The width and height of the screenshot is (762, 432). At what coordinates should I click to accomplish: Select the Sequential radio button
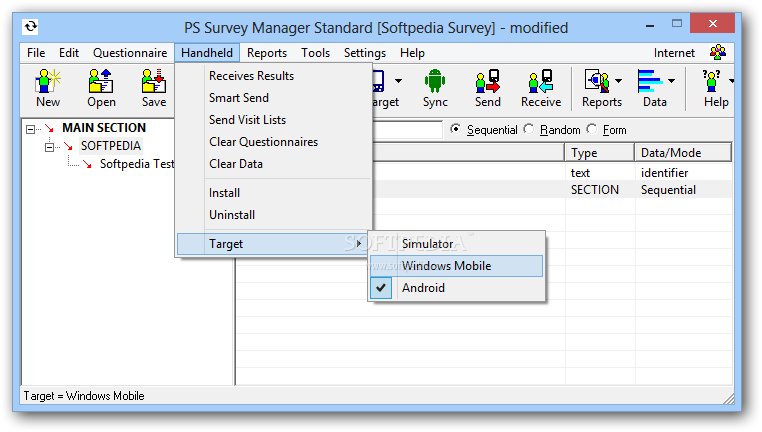point(455,129)
